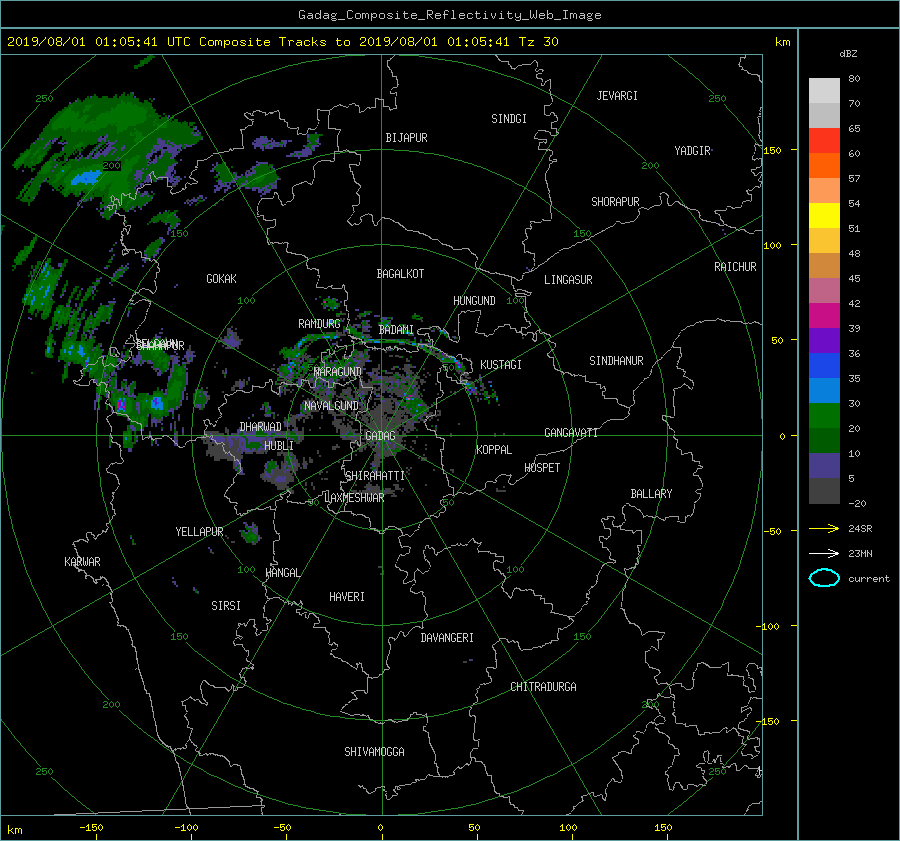Pick the blue 35 dBZ color swatch
Viewport: 900px width, 841px height.
pyautogui.click(x=824, y=365)
